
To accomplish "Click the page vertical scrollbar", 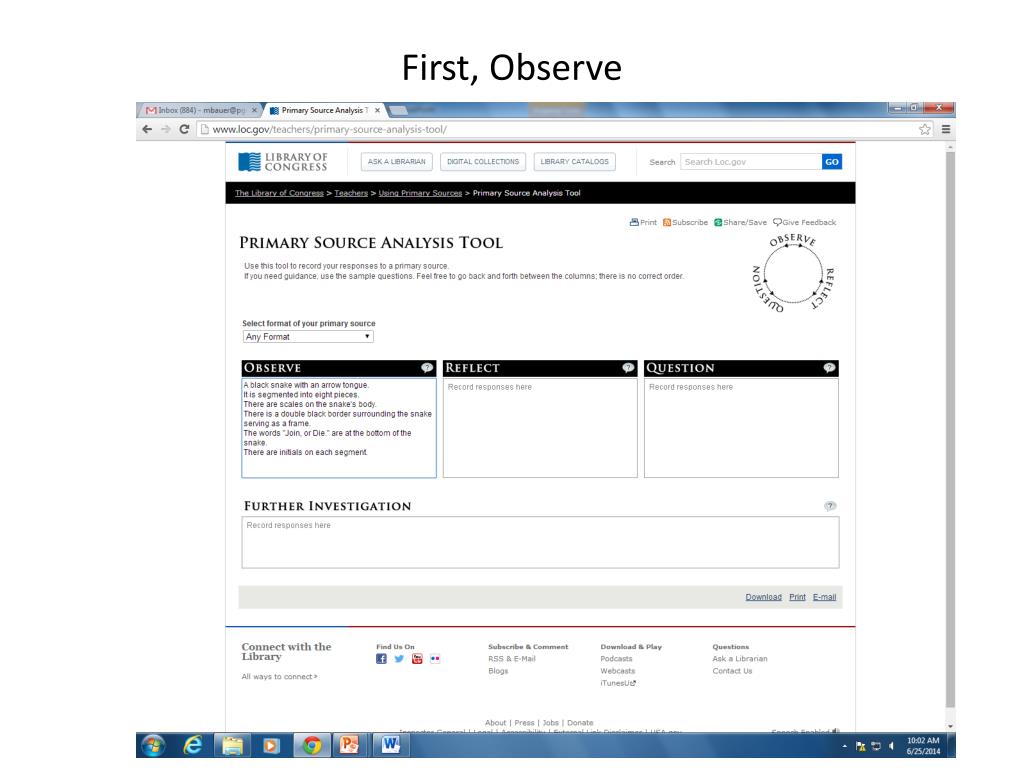I will (x=950, y=428).
